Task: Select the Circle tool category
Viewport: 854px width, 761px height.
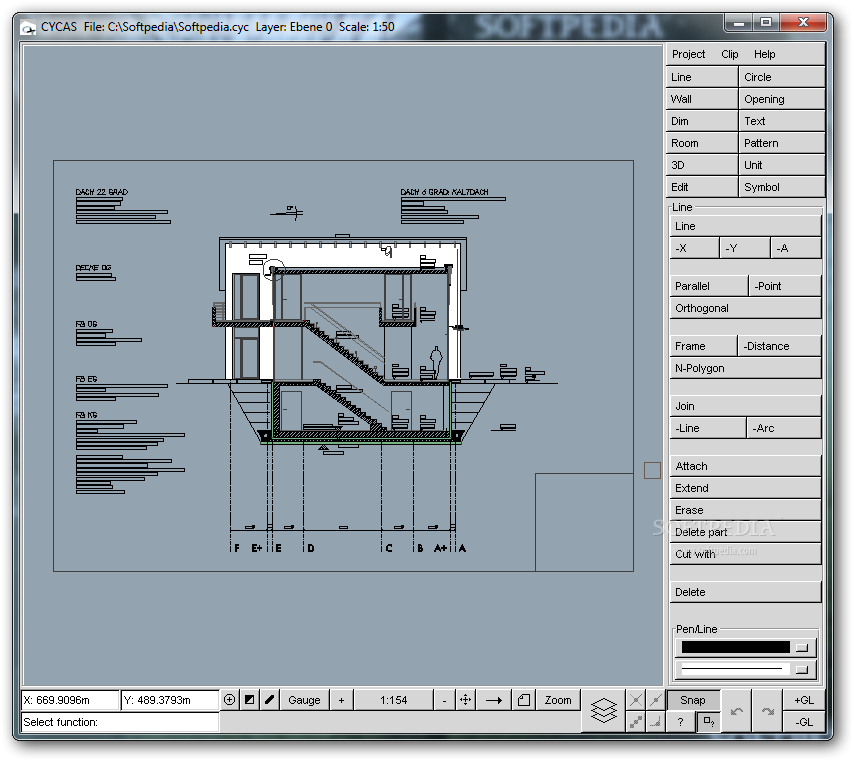Action: coord(782,77)
